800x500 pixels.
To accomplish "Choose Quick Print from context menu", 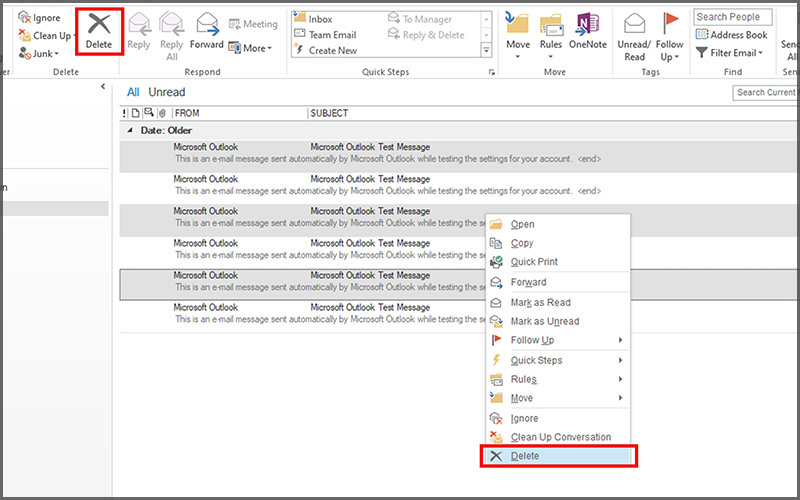I will click(x=558, y=262).
